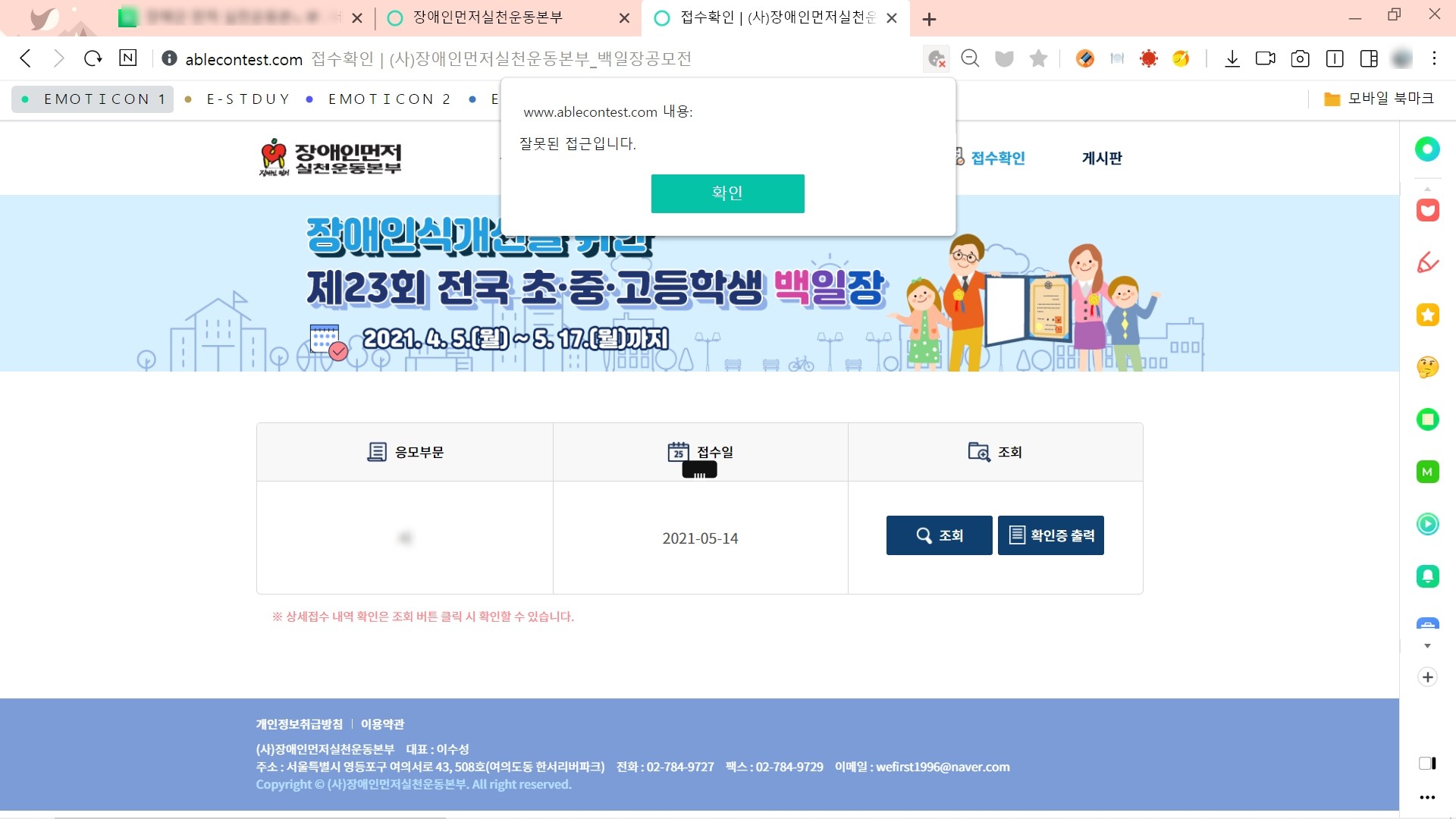Switch to the 장애인먼저실천운동본부 tab
Screen dimensions: 1456x819
point(508,18)
